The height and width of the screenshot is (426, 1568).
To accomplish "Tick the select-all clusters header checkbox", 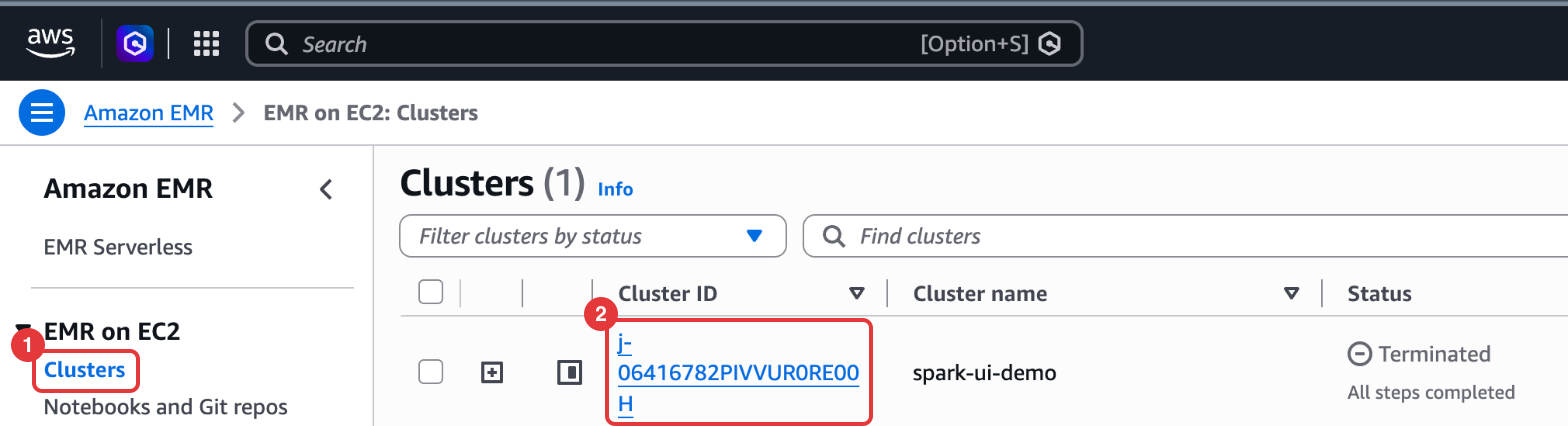I will click(430, 292).
